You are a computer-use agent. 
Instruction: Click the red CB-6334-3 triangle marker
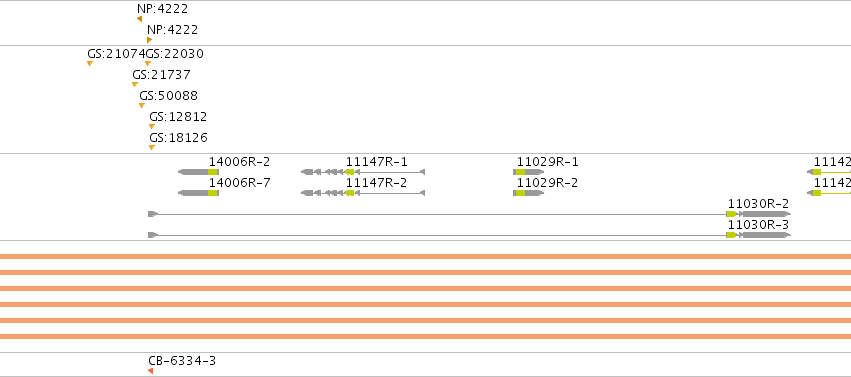click(x=150, y=371)
